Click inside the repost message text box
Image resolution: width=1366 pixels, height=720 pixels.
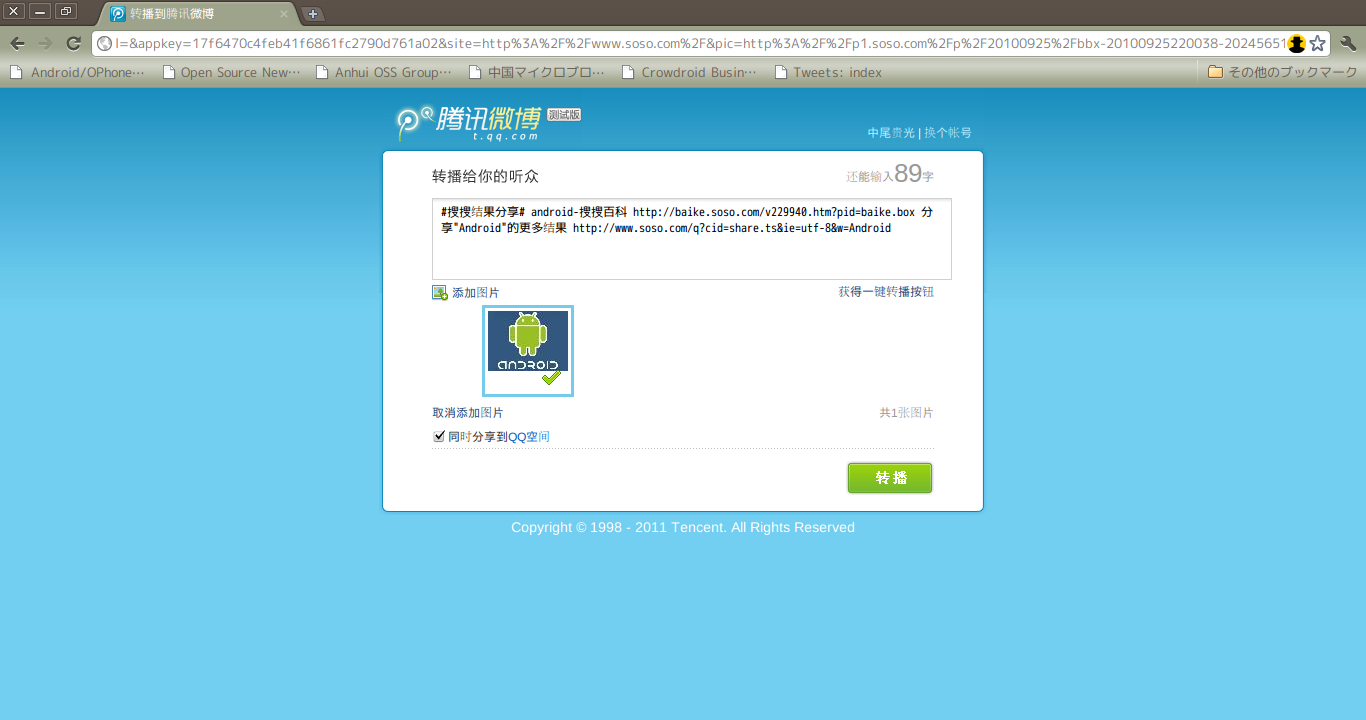[691, 239]
